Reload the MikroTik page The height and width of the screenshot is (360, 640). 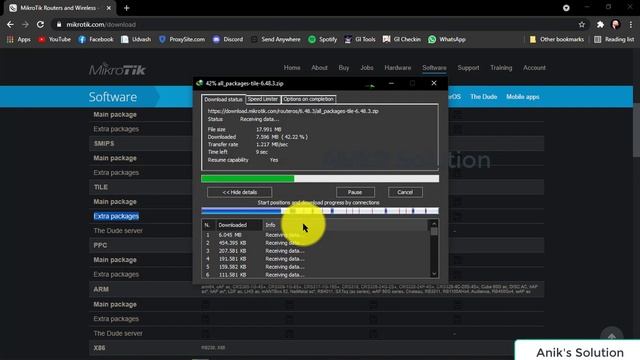click(x=40, y=24)
